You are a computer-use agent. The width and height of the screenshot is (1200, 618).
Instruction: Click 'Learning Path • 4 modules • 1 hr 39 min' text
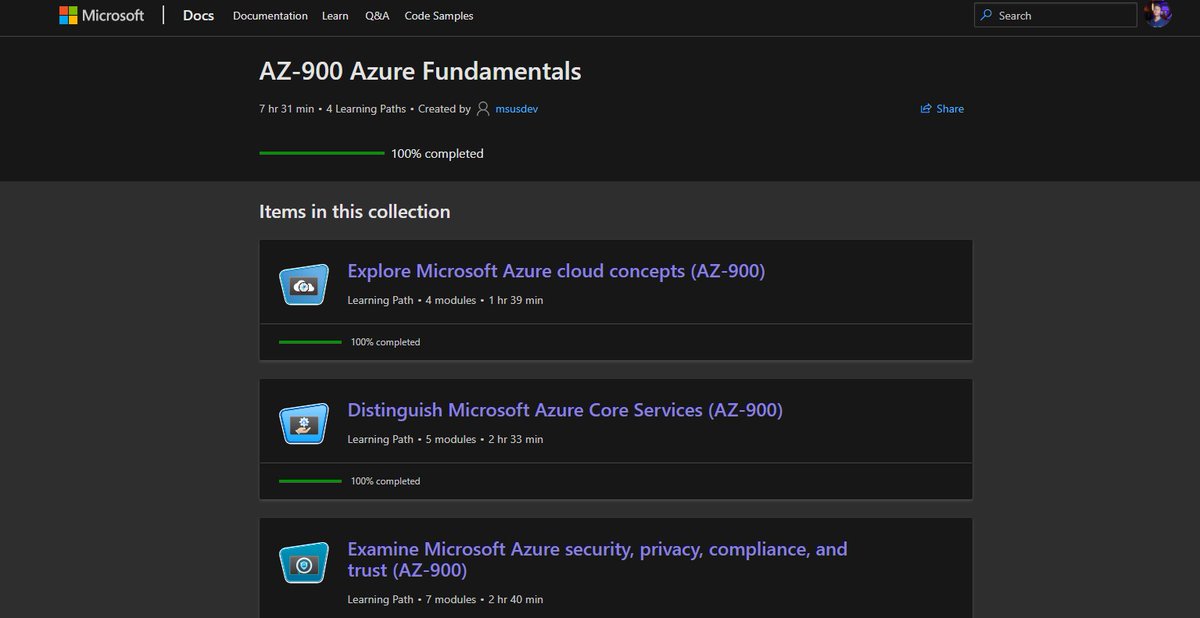445,300
